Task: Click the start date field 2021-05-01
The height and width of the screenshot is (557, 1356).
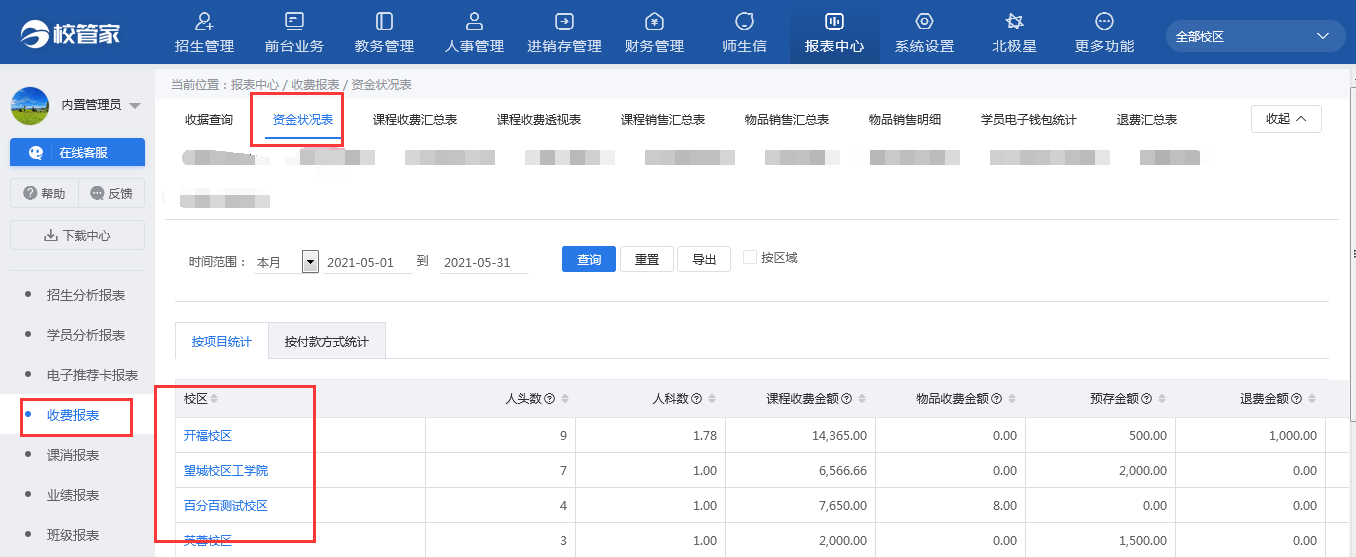Action: pyautogui.click(x=368, y=262)
